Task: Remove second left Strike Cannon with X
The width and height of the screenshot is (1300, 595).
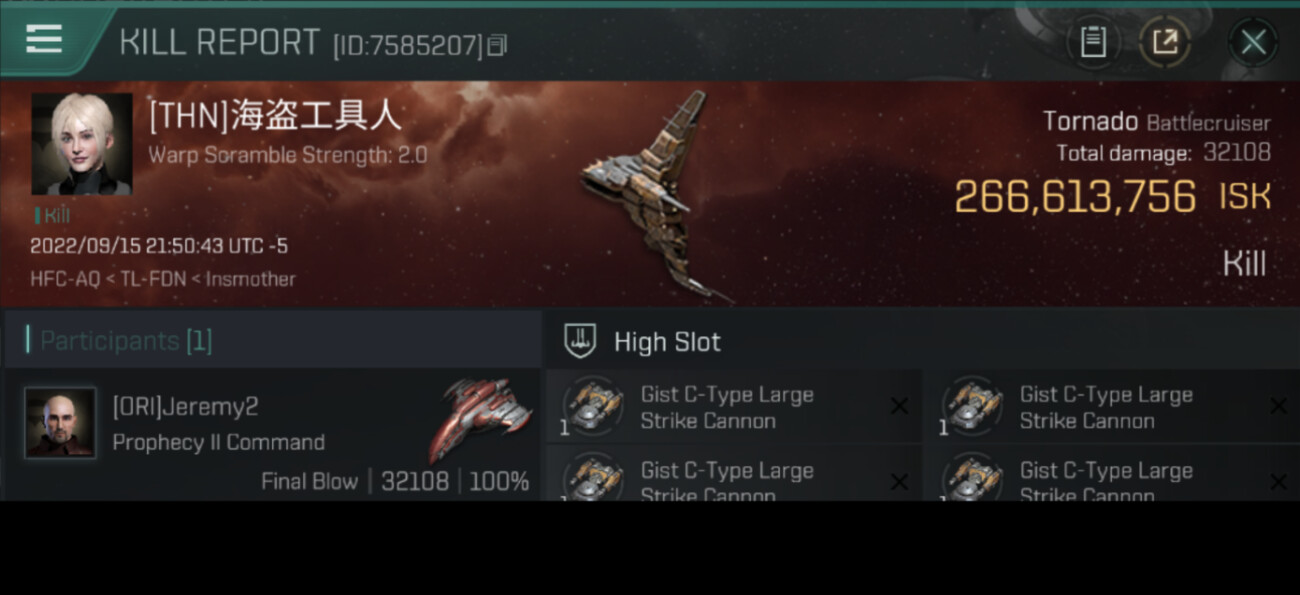Action: [899, 482]
